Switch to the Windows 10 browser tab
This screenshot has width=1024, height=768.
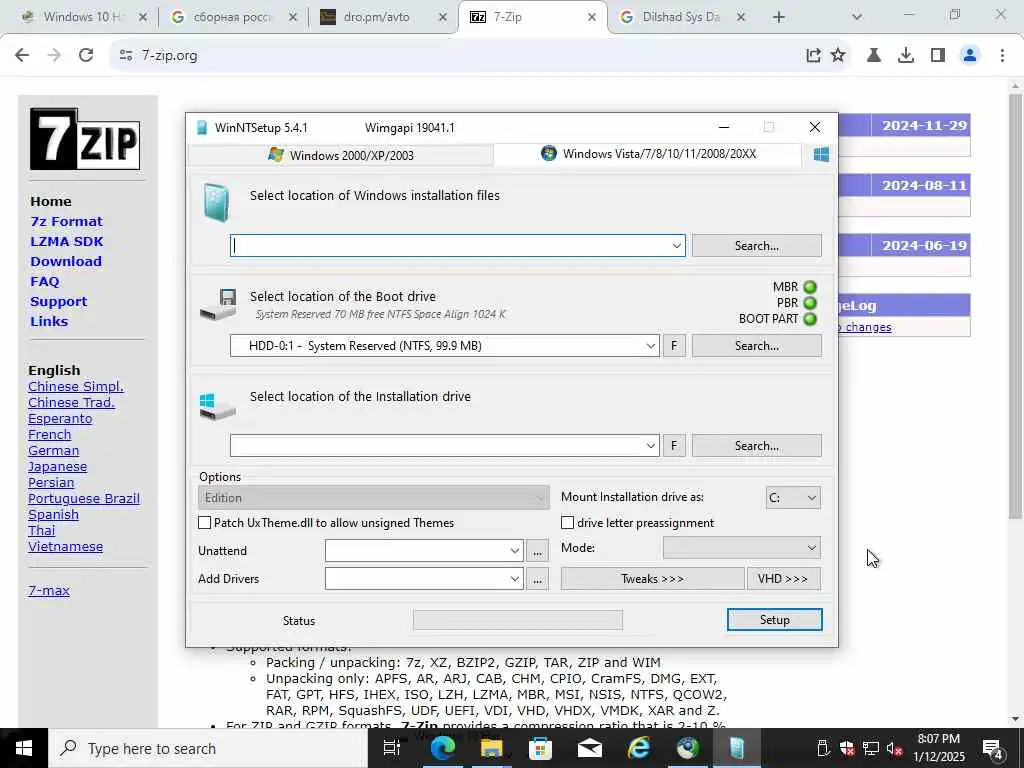(x=84, y=17)
